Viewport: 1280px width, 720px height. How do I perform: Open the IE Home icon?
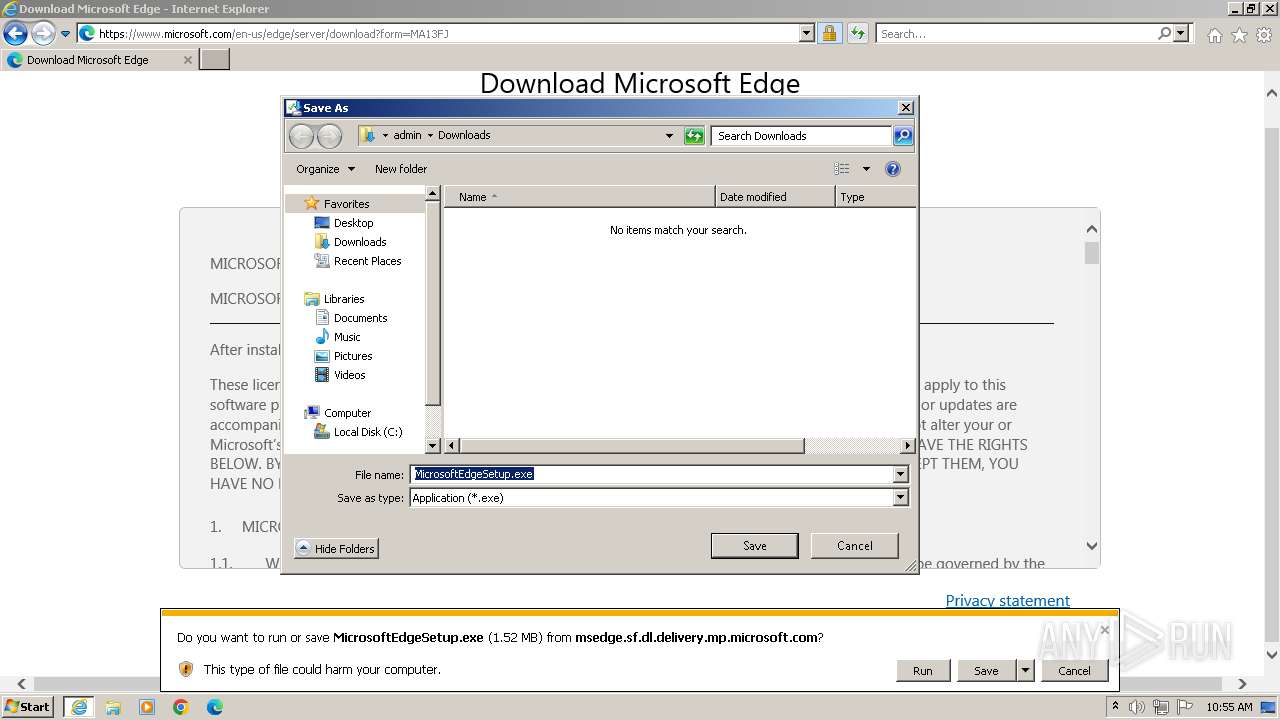tap(1214, 35)
